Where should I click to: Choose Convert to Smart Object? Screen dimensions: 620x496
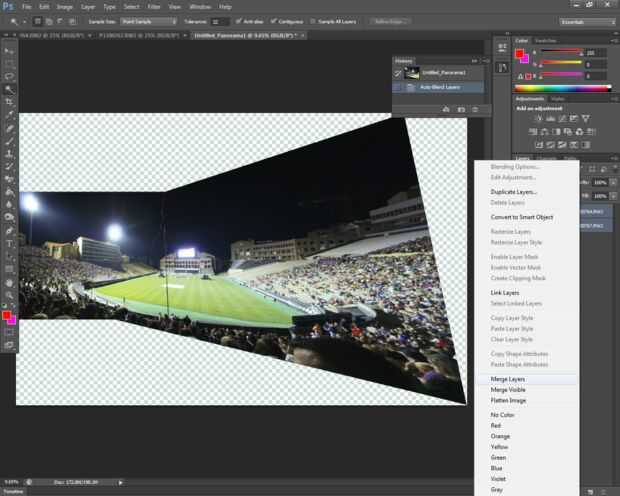point(527,217)
